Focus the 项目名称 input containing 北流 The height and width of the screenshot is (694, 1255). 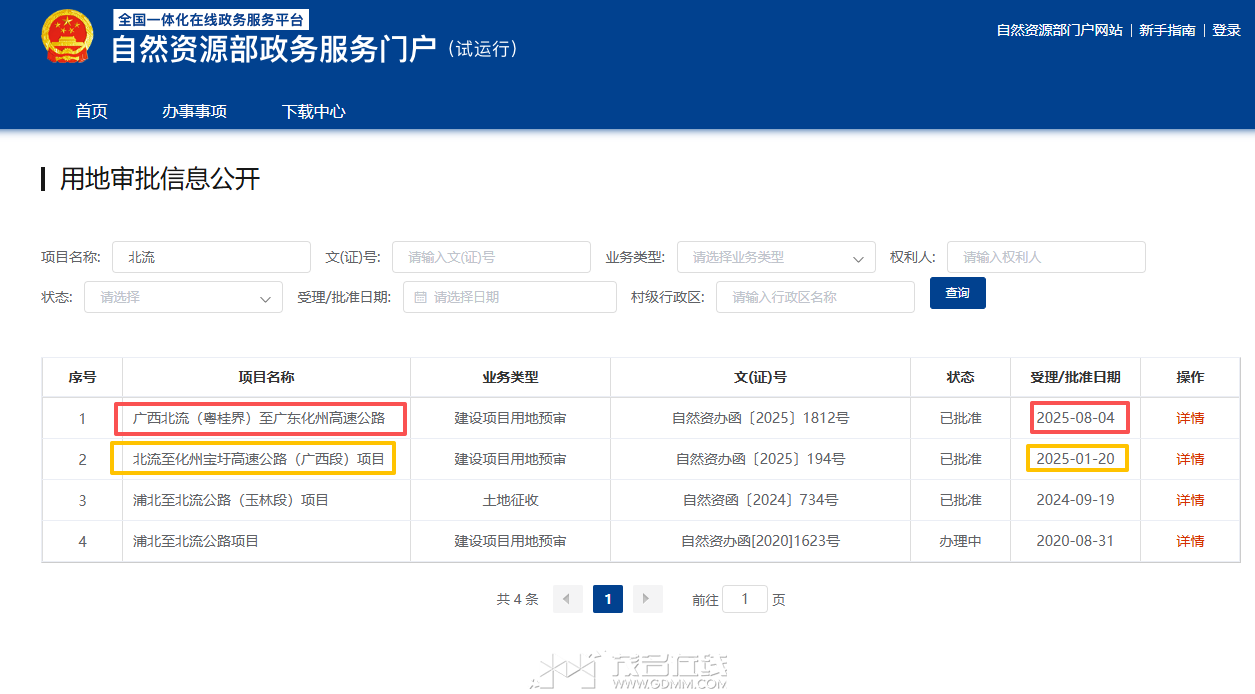(x=211, y=257)
